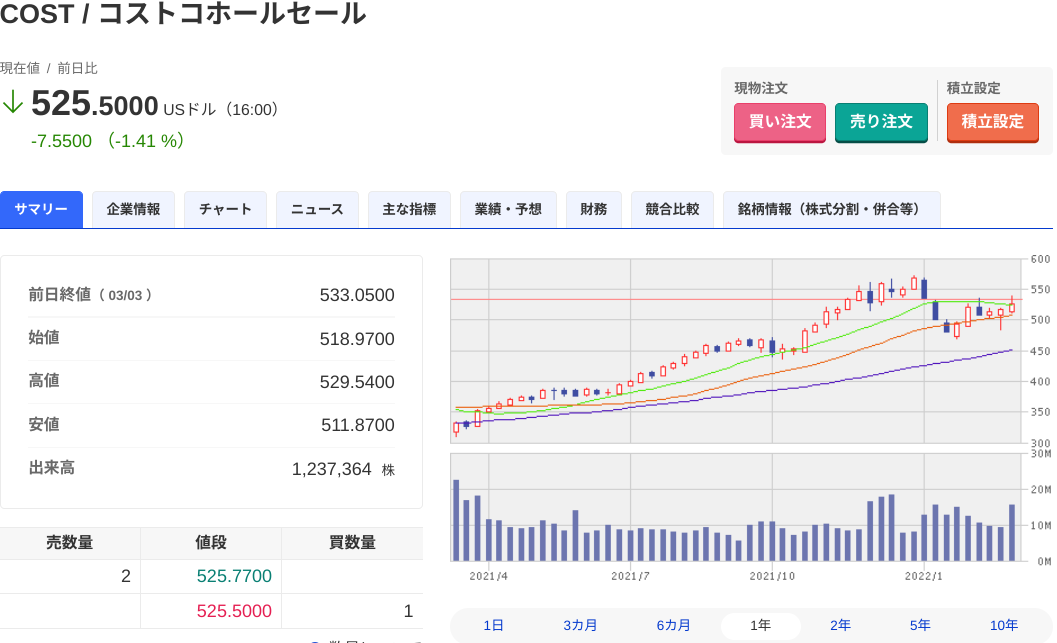
Task: Switch to the チャート tab
Action: click(x=225, y=210)
